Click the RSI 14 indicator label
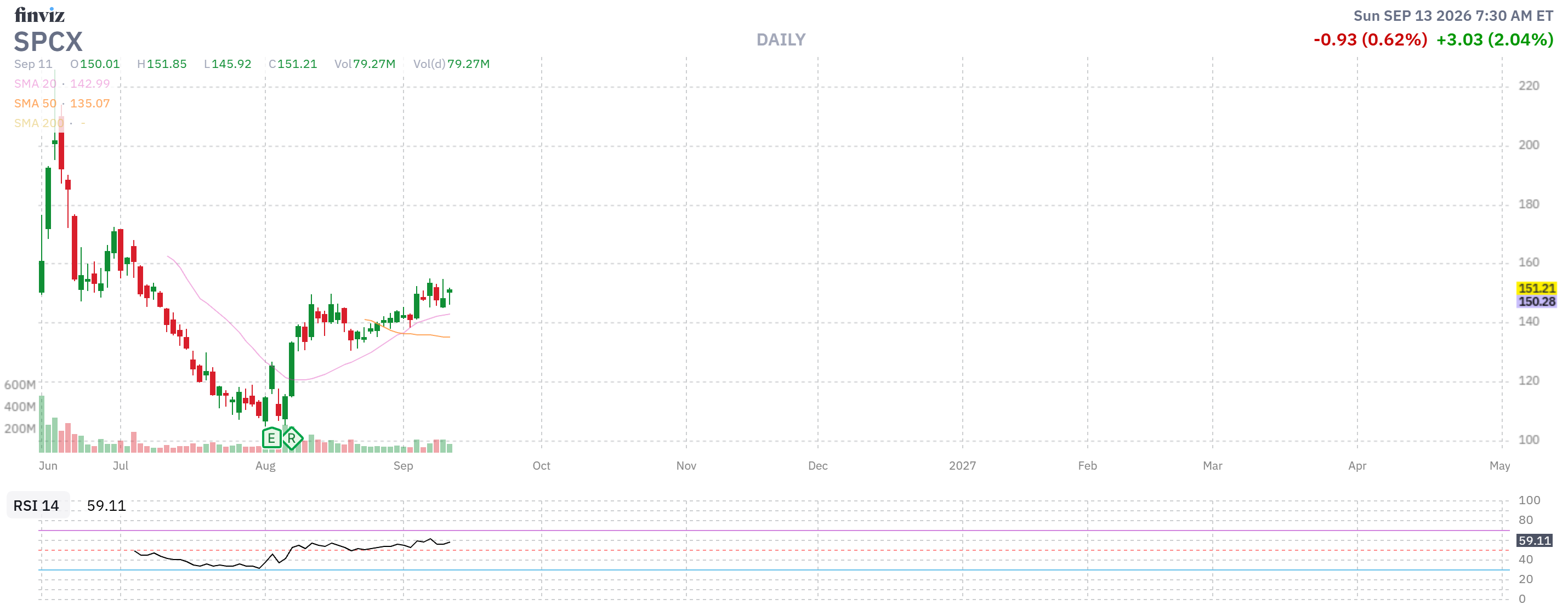 37,505
